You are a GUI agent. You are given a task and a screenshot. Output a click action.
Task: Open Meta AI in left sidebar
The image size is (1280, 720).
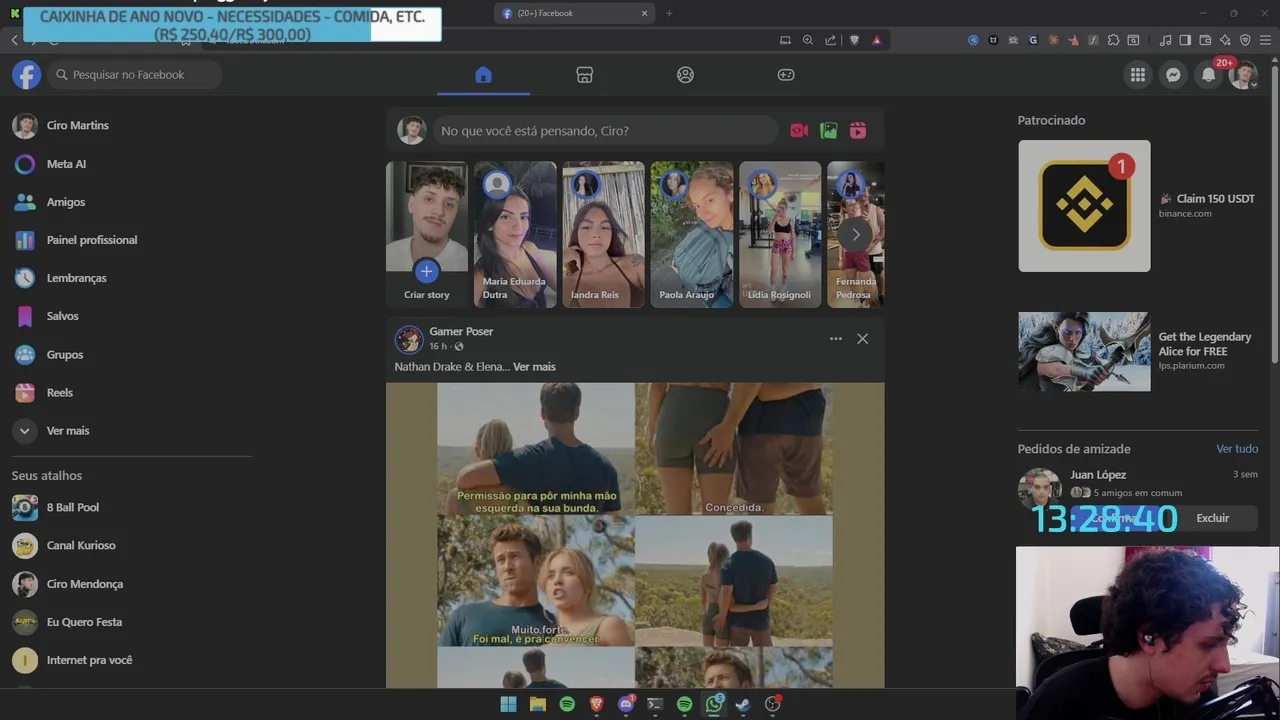[130, 164]
